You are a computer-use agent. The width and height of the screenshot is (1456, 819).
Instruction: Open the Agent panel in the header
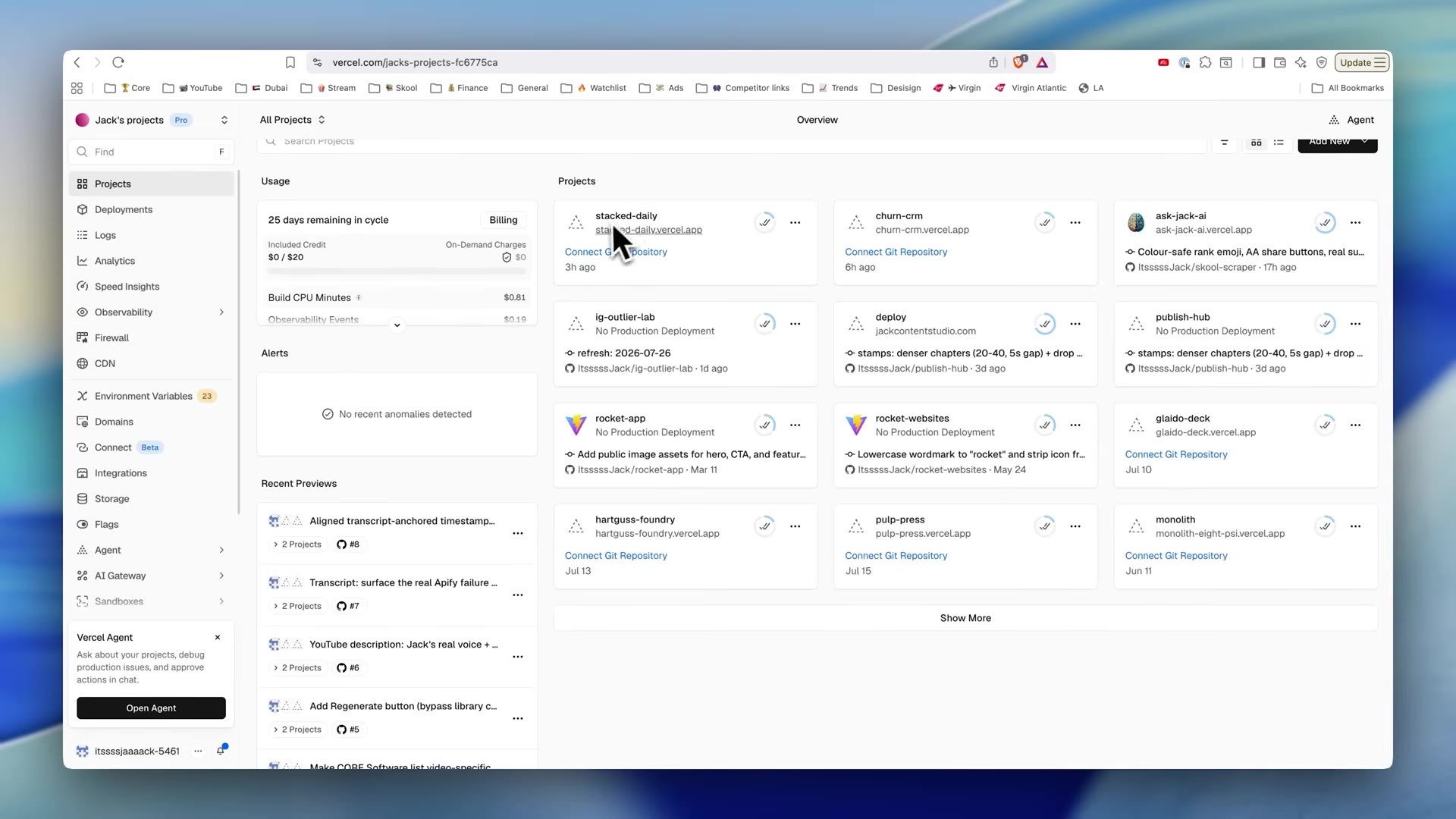tap(1351, 120)
